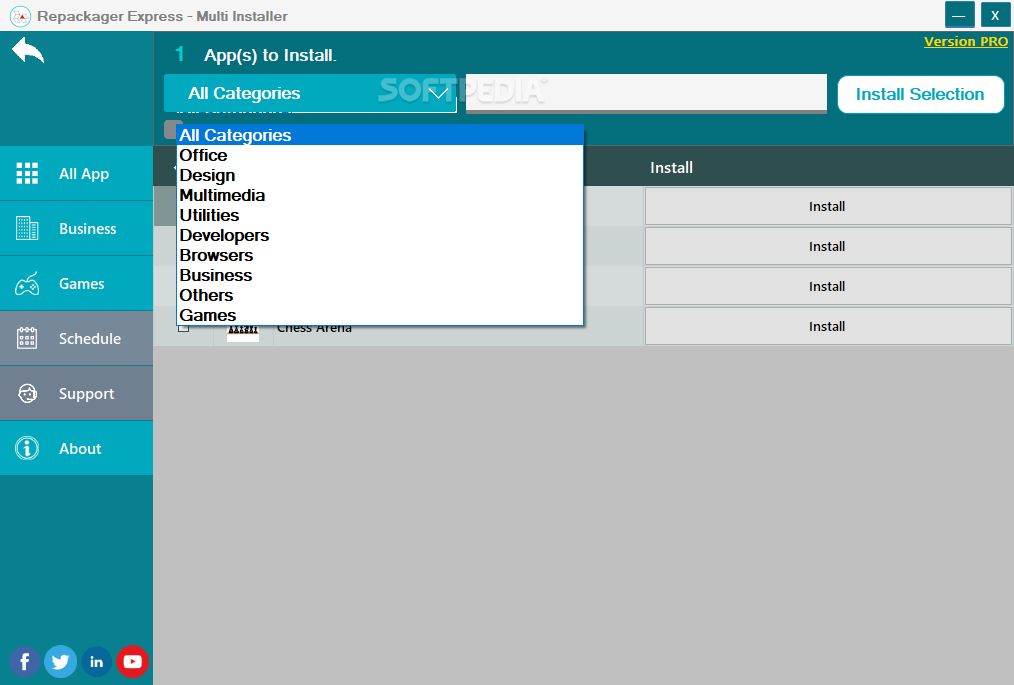Open the All Categories dropdown arrow

[x=438, y=92]
